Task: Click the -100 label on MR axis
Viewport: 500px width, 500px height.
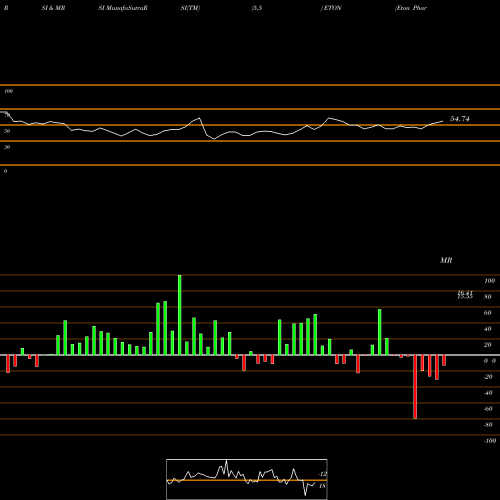Action: 490,441
